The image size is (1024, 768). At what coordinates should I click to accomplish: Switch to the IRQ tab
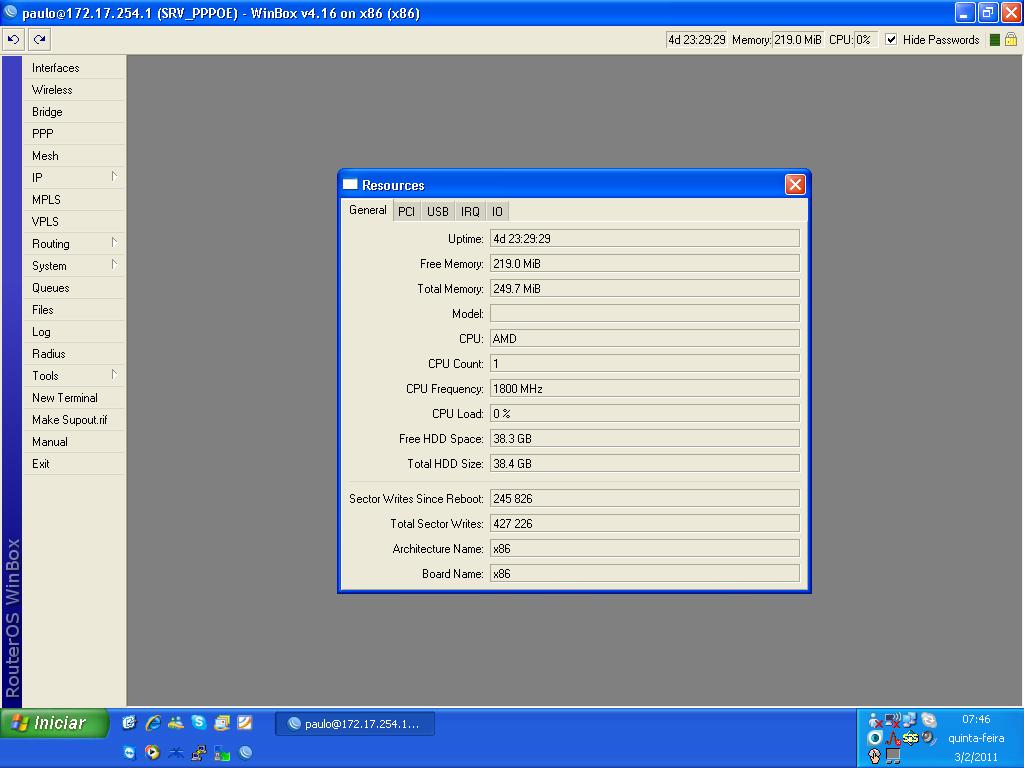(x=470, y=212)
